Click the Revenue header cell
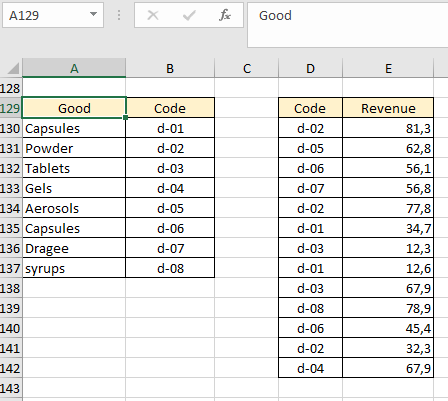Screen dimensions: 448x401 [388, 108]
